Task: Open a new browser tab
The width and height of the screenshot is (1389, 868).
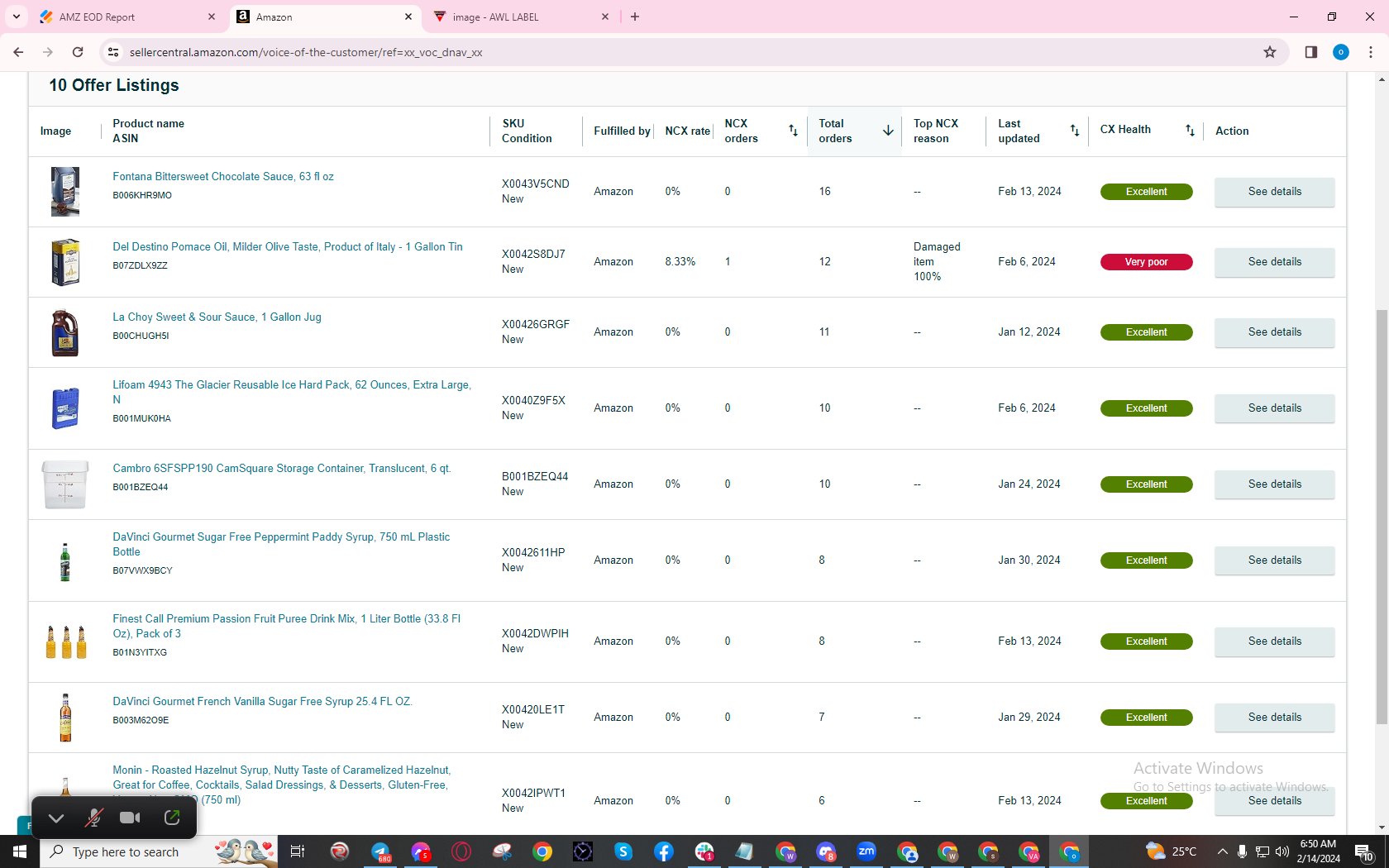Action: [x=635, y=17]
